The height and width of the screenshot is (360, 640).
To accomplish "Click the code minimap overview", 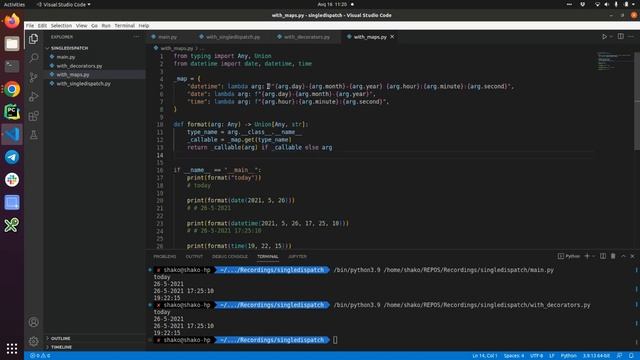I will [x=615, y=61].
